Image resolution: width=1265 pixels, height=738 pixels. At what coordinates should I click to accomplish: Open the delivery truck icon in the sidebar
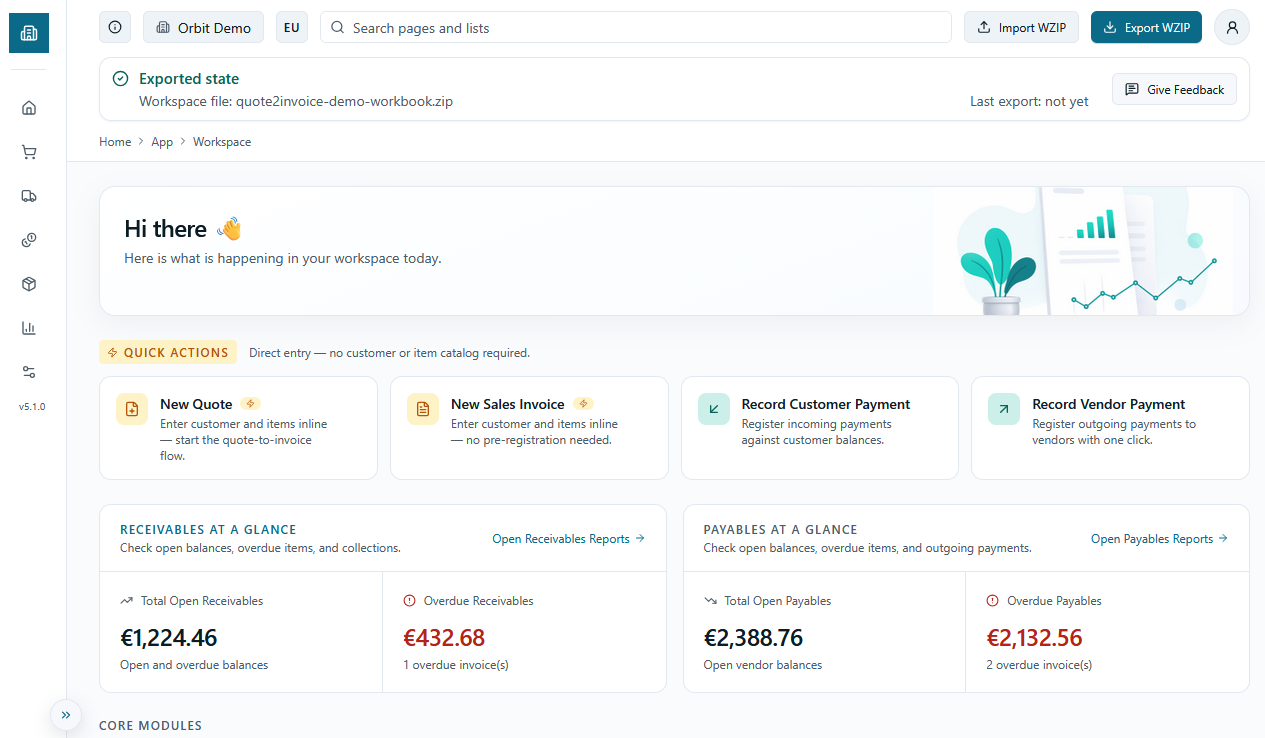click(29, 196)
